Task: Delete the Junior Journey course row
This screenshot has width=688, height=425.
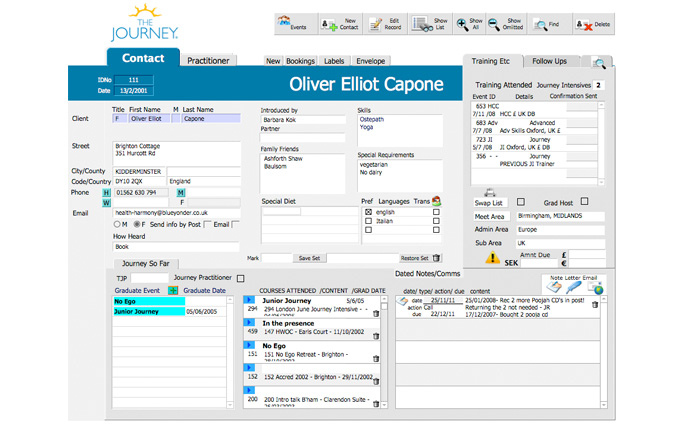Action: (x=376, y=313)
